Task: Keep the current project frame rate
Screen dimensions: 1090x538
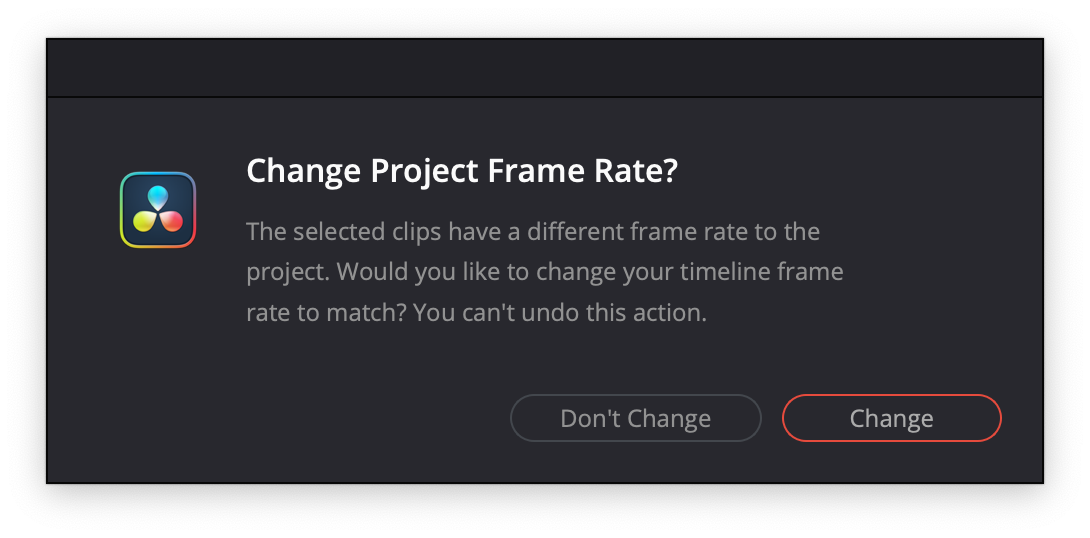Action: pos(635,418)
